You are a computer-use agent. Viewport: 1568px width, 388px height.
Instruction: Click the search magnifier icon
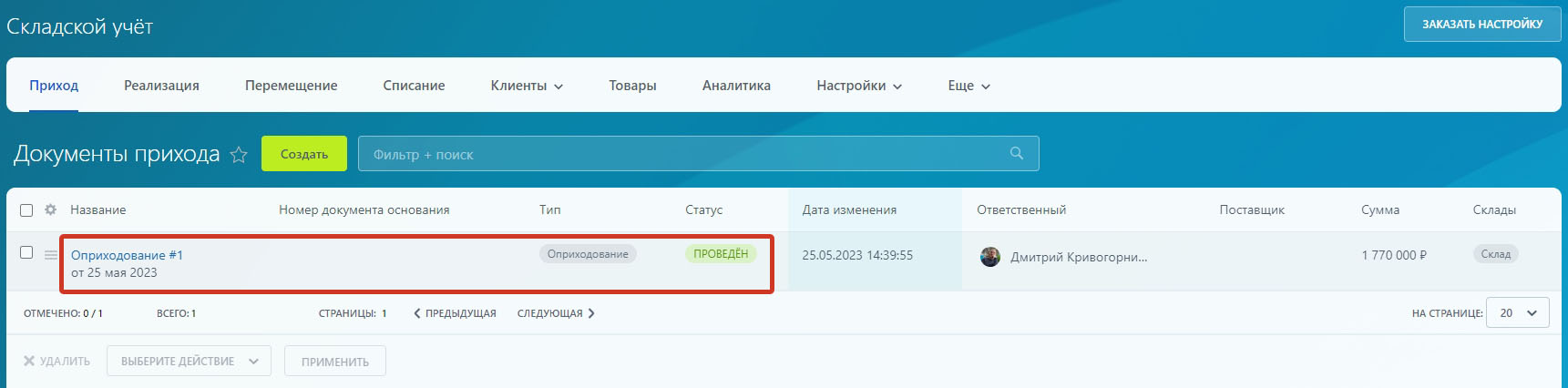1017,153
